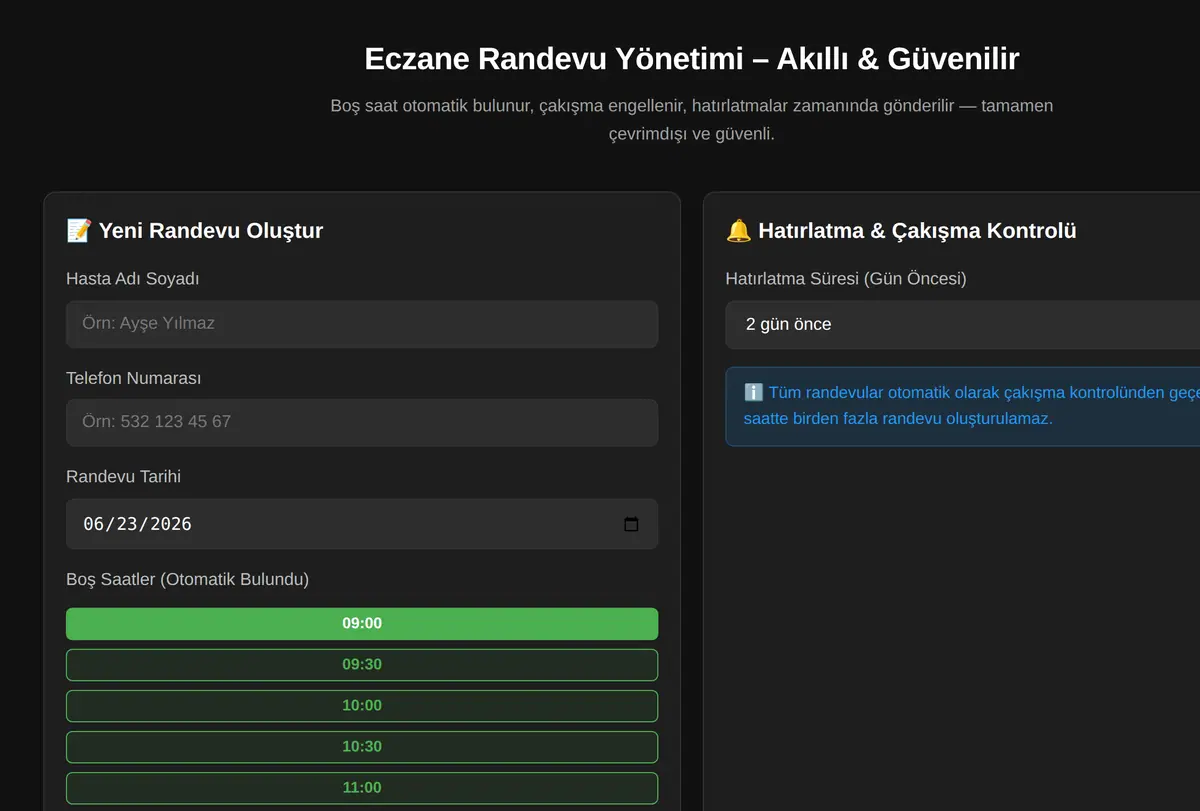Click the memo emoji icon beside Yeni Randevu

[x=79, y=231]
